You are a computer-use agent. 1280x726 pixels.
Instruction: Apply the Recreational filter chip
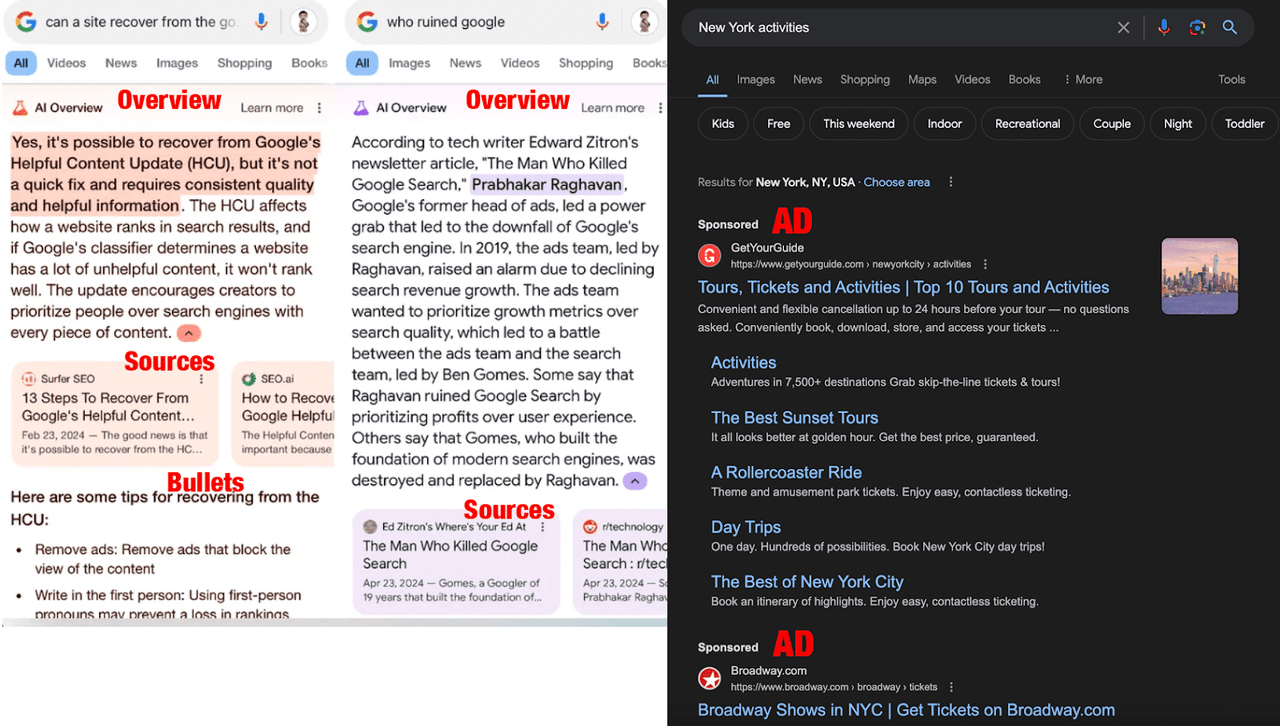1028,124
